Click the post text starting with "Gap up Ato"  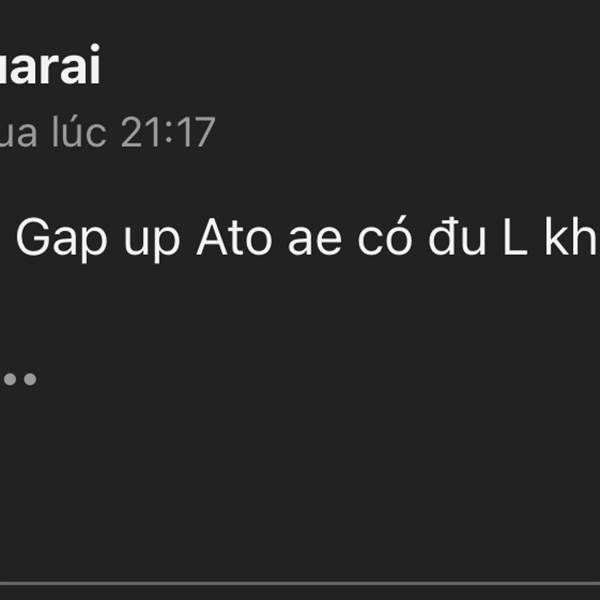(x=307, y=237)
